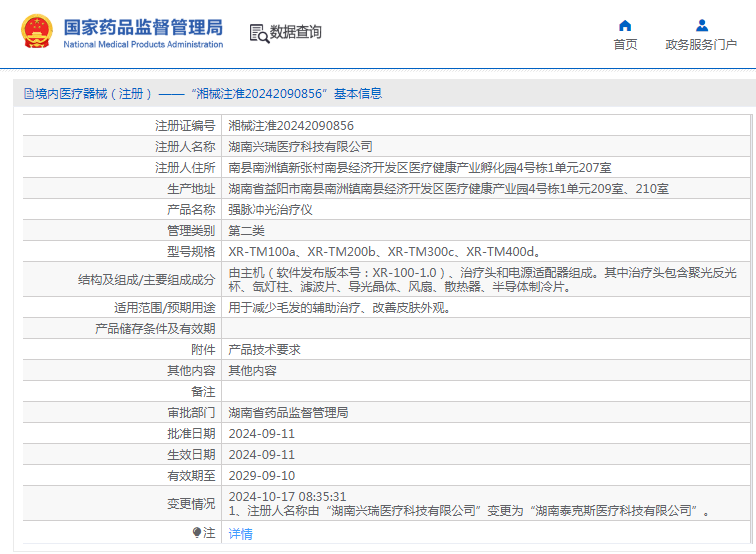Click the 注册人住所 address value
756x554 pixels.
click(x=419, y=168)
